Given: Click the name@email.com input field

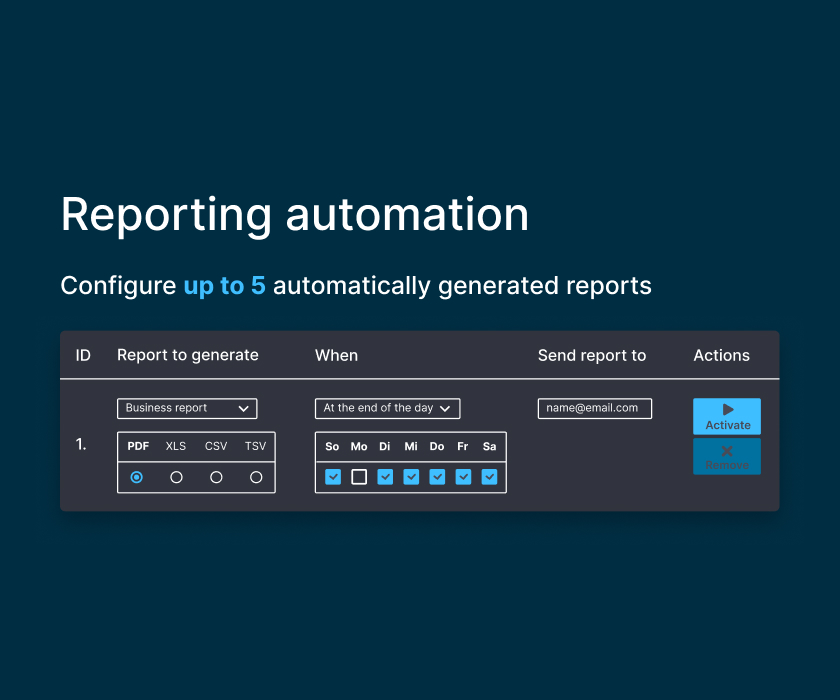Looking at the screenshot, I should pyautogui.click(x=595, y=408).
